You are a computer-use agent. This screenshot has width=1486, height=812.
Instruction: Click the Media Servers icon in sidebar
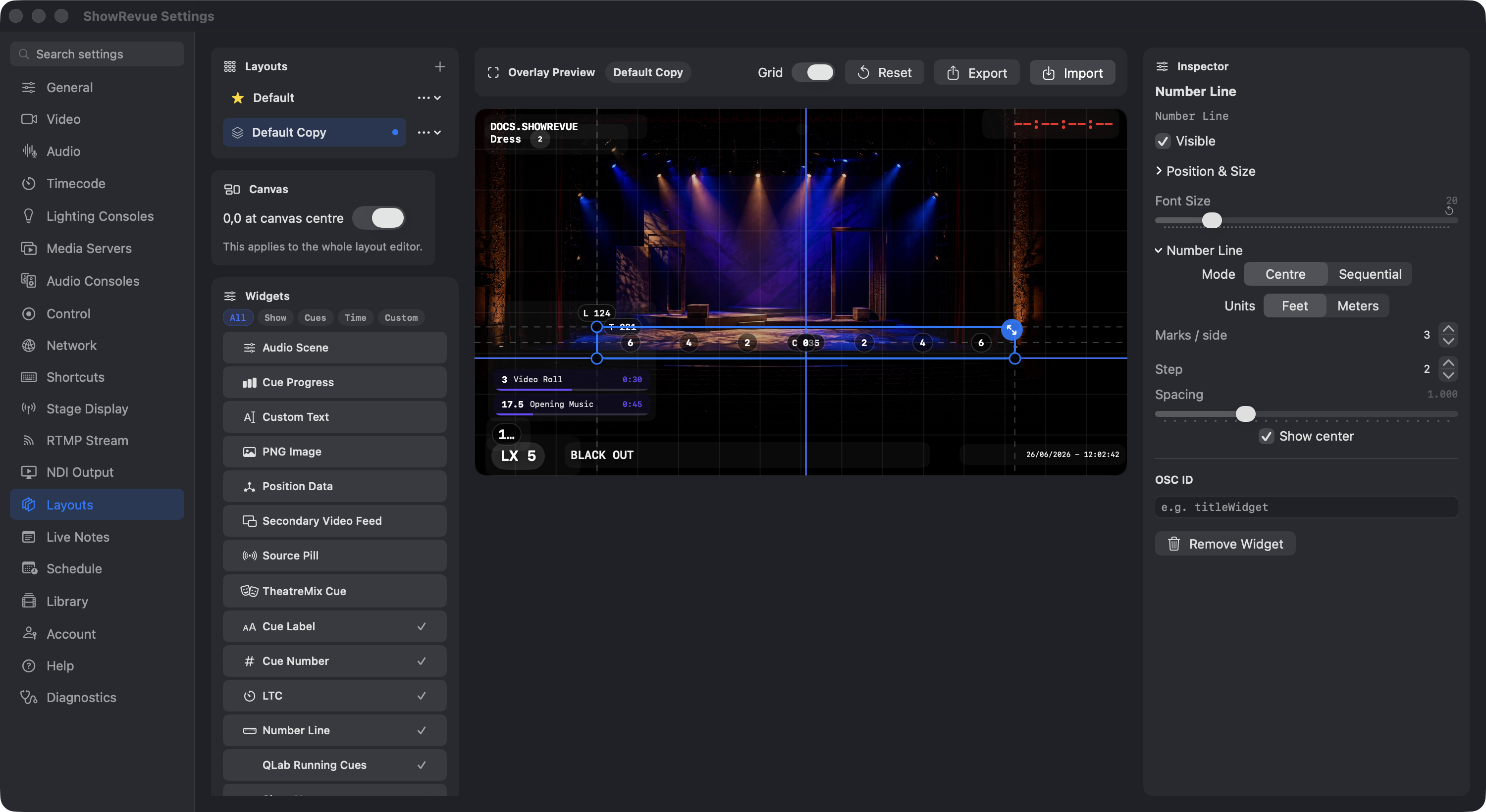pos(28,249)
